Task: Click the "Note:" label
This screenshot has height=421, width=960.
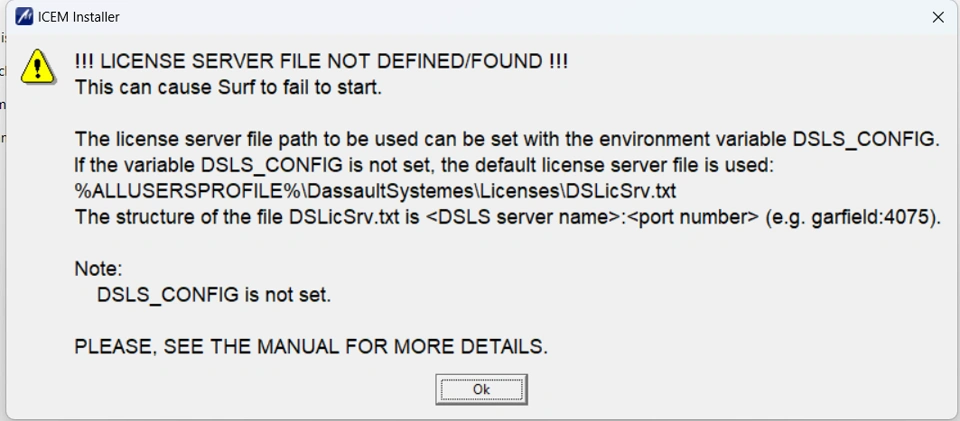Action: [x=97, y=269]
